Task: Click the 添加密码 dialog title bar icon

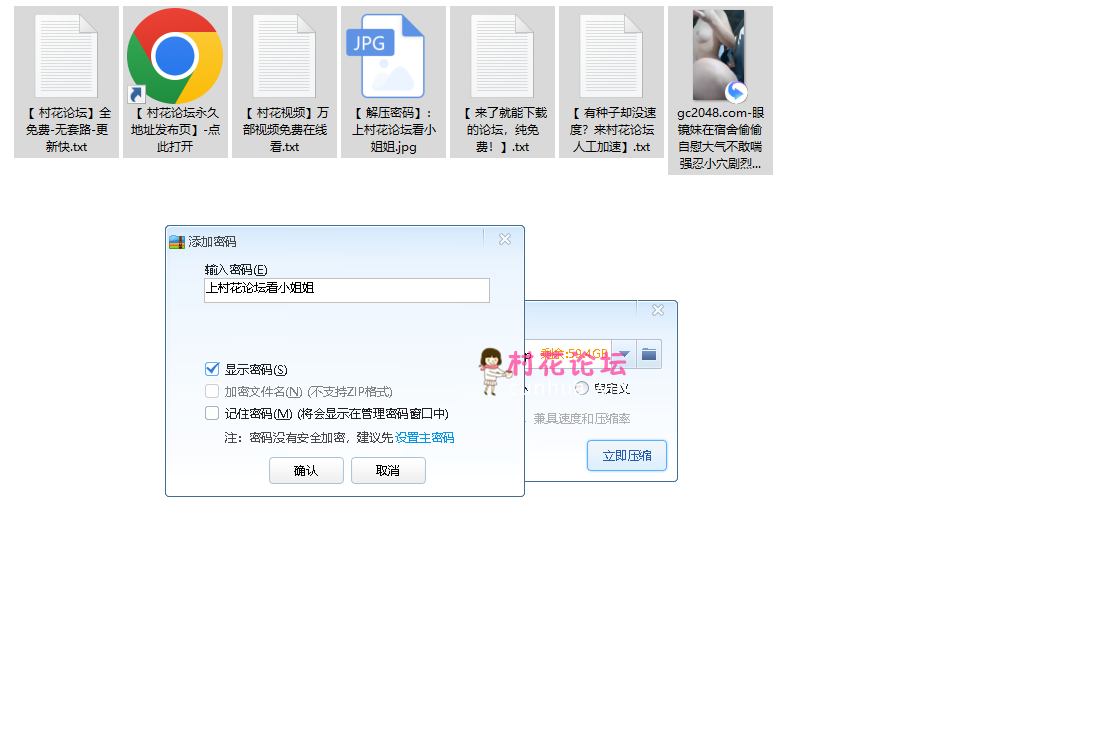Action: (175, 240)
